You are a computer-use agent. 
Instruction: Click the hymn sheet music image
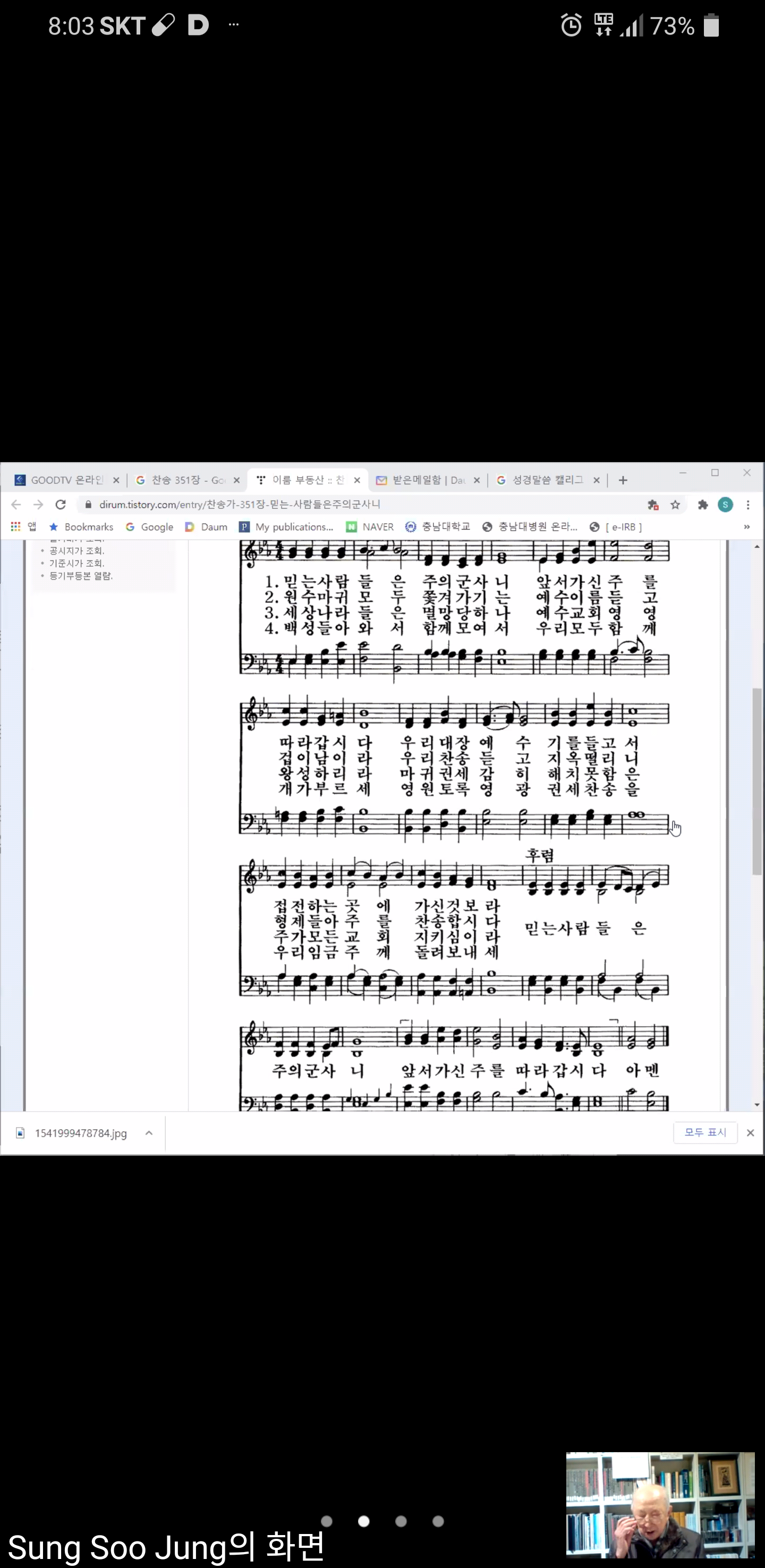[x=455, y=825]
